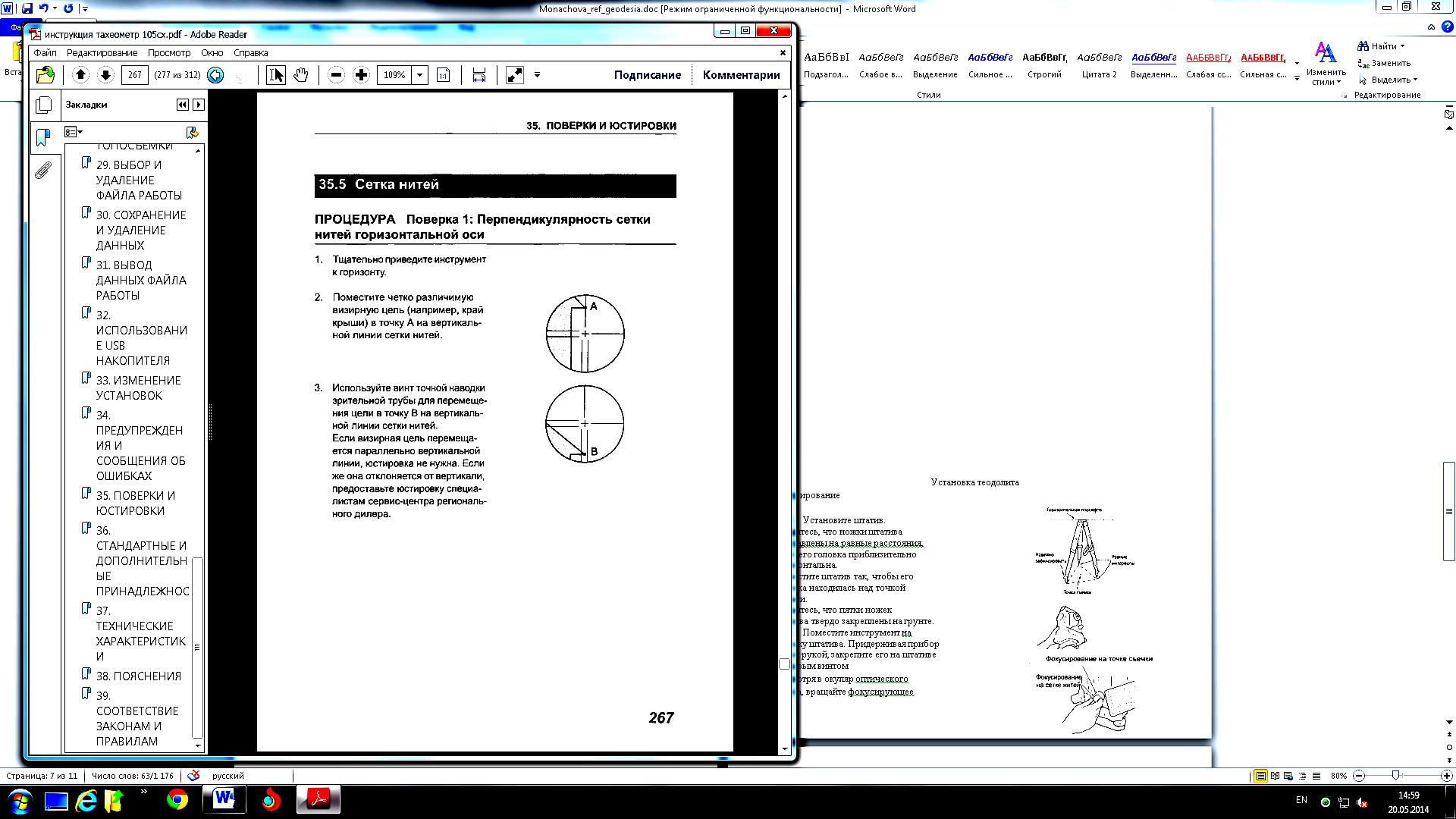1456x819 pixels.
Task: Open the attachments paperclip panel
Action: click(x=44, y=170)
